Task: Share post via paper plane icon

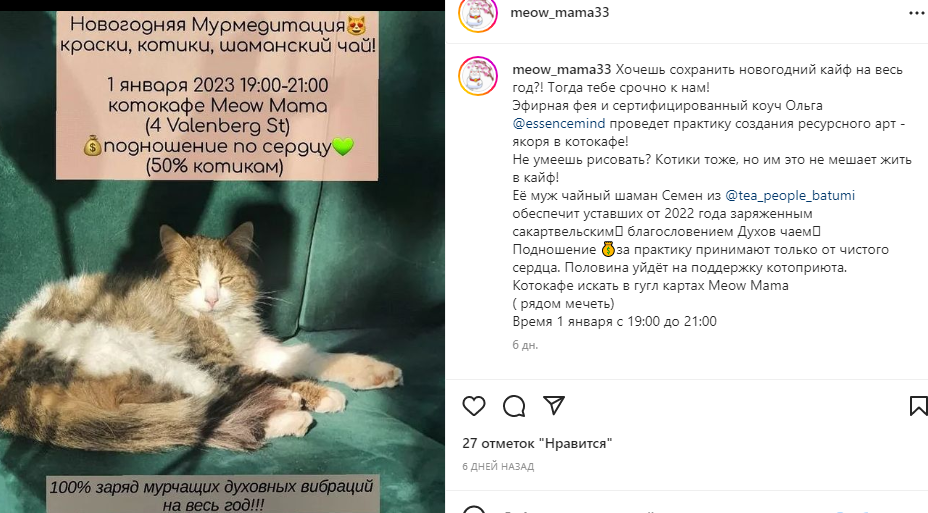Action: coord(553,405)
